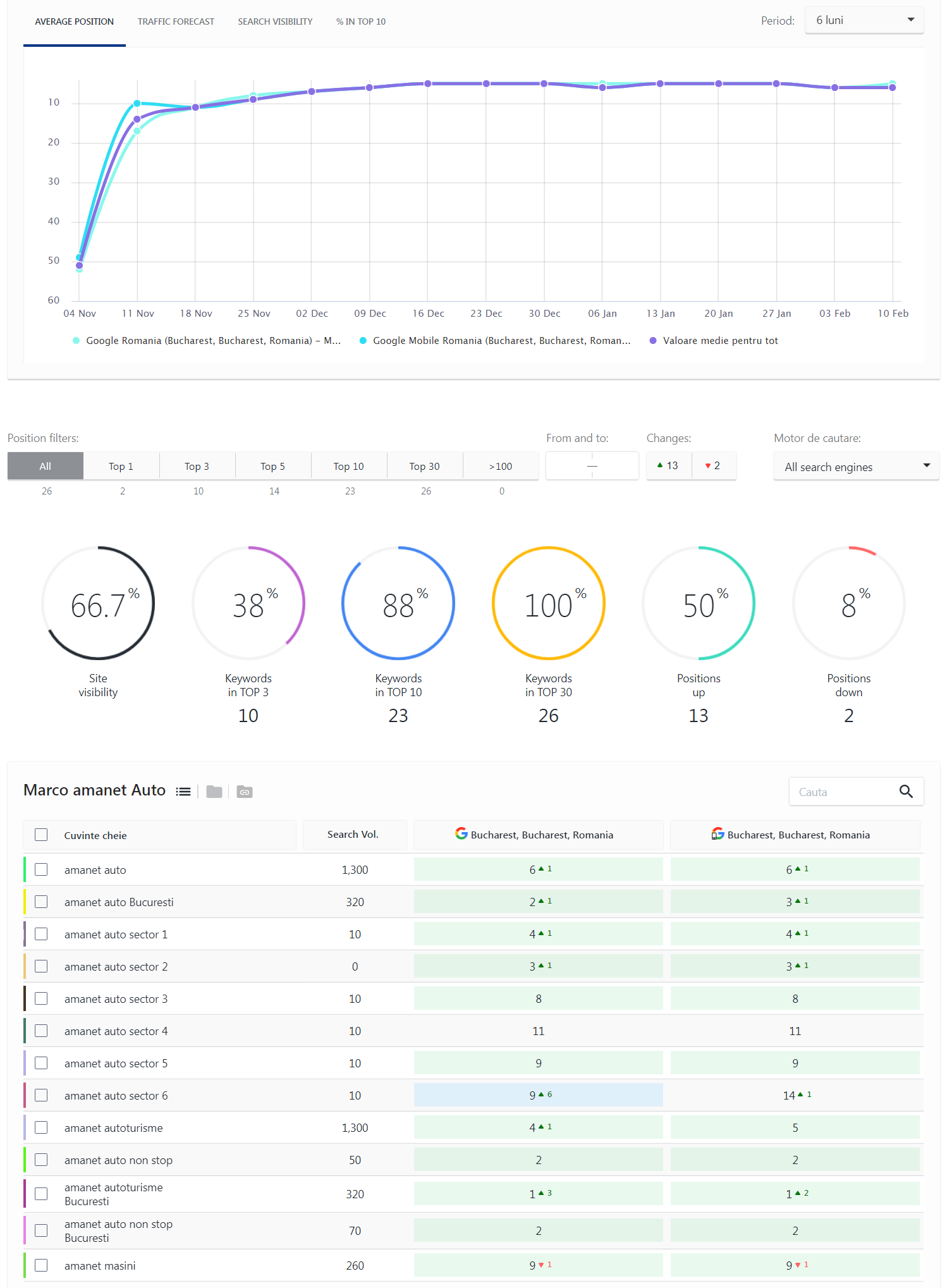Switch to list view icon
Image resolution: width=947 pixels, height=1288 pixels.
[183, 792]
